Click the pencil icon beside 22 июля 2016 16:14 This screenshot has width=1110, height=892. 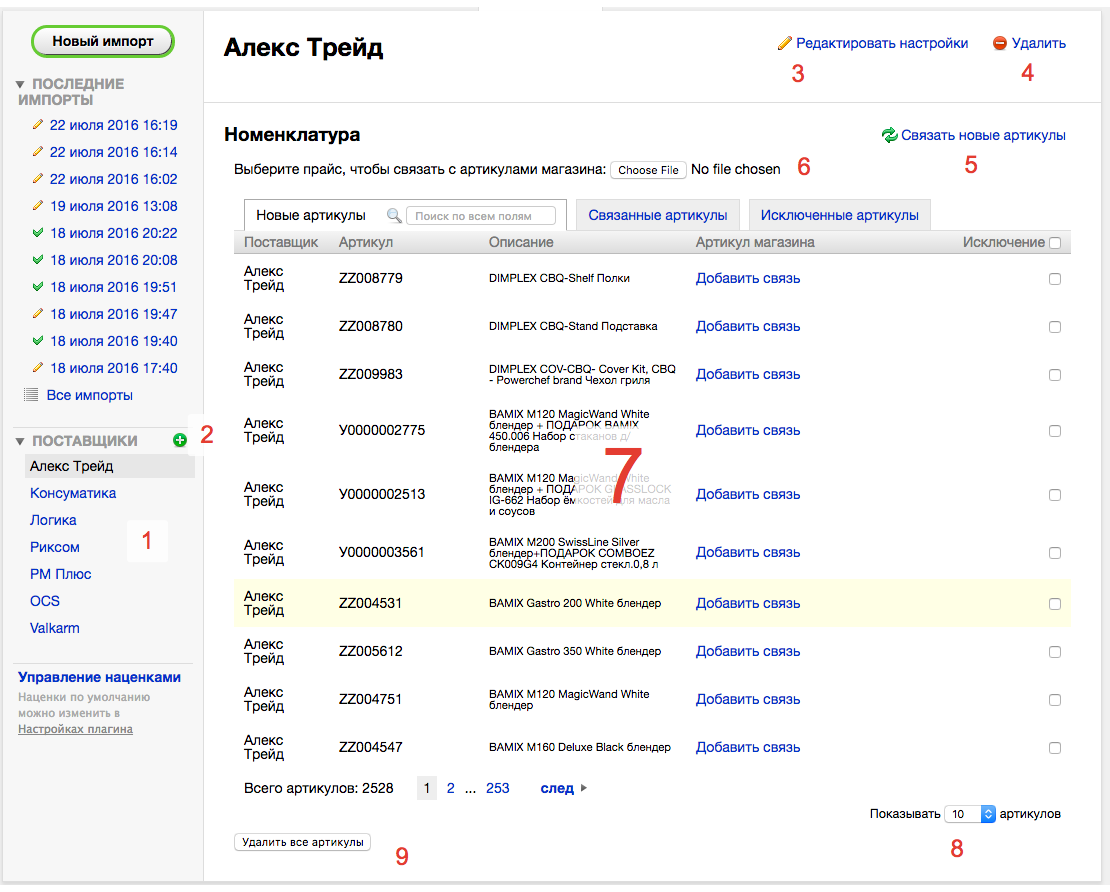(x=38, y=152)
